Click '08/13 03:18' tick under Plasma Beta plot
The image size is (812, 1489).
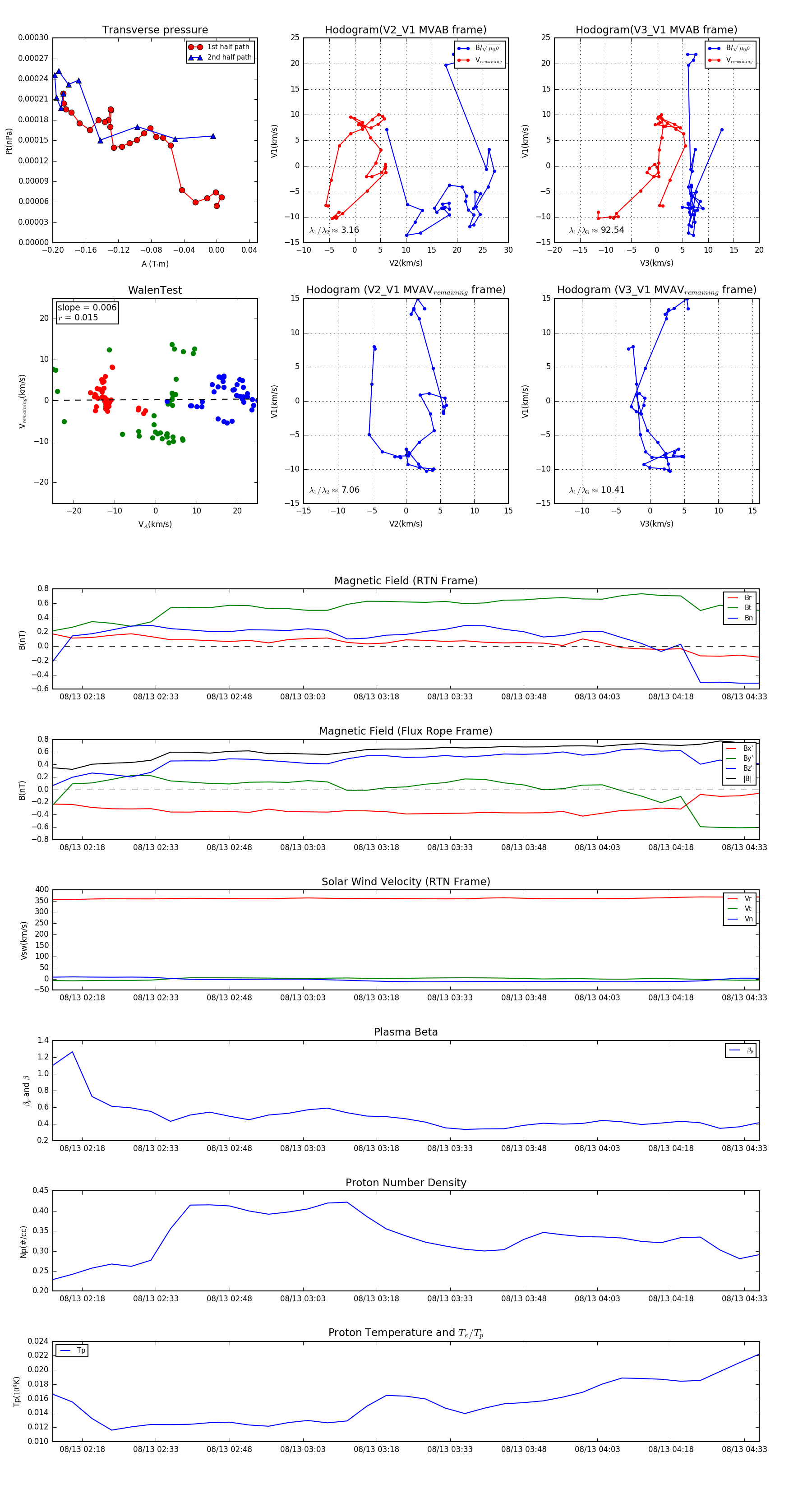coord(376,1148)
